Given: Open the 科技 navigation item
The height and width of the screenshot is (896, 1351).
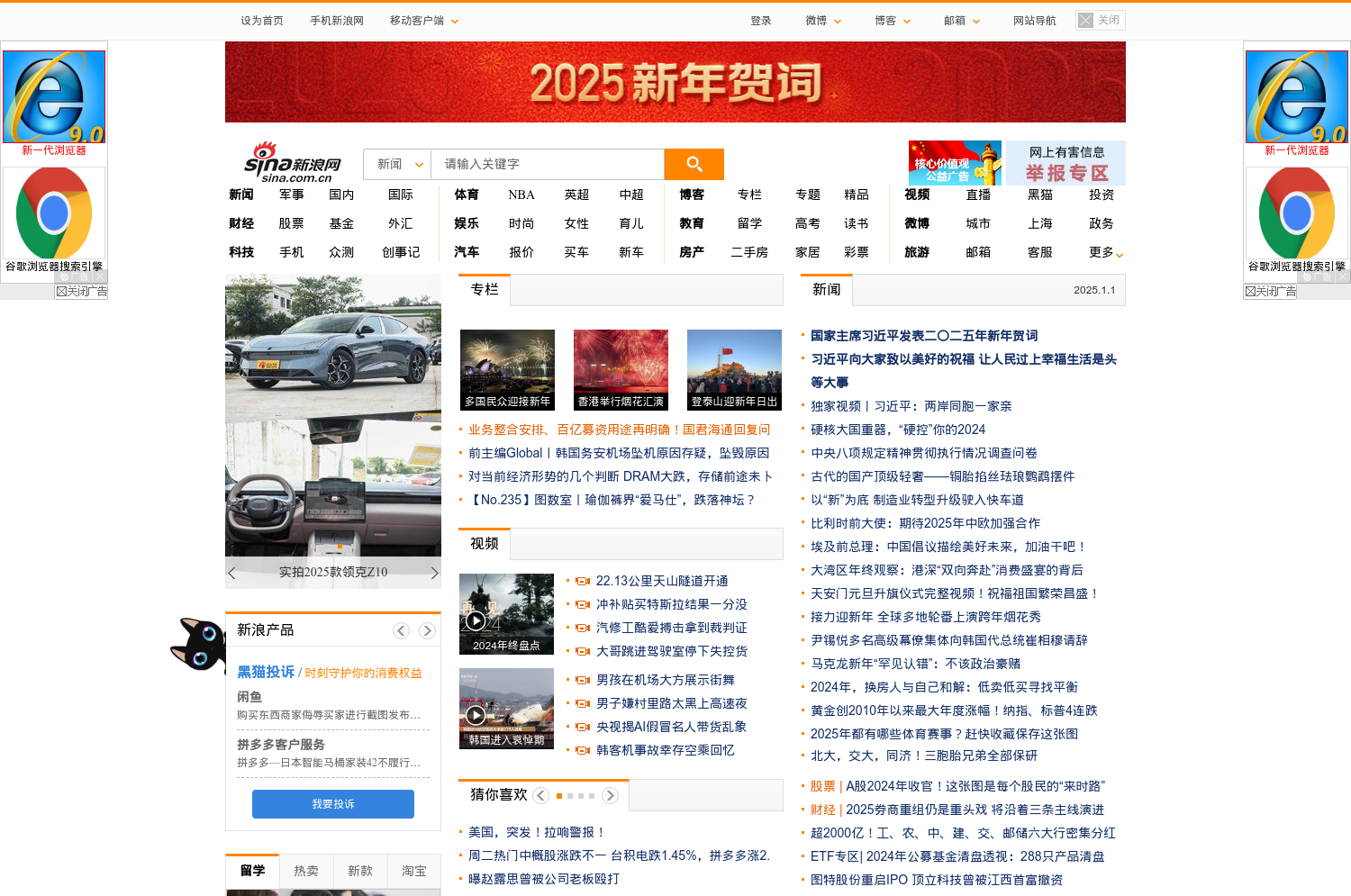Looking at the screenshot, I should tap(241, 252).
